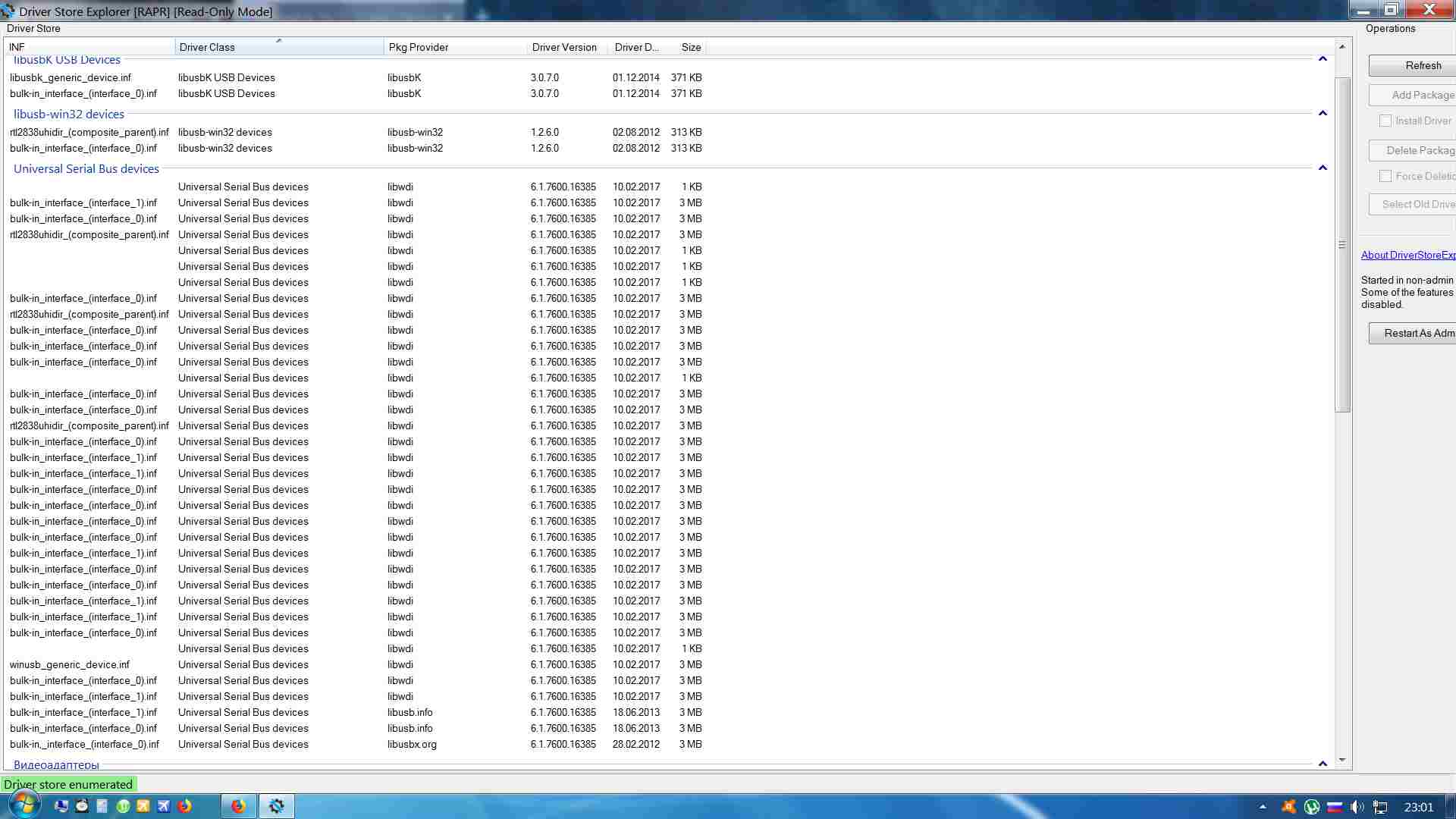Click the Driver Store Explorer gear taskbar button
The height and width of the screenshot is (819, 1456).
tap(277, 806)
